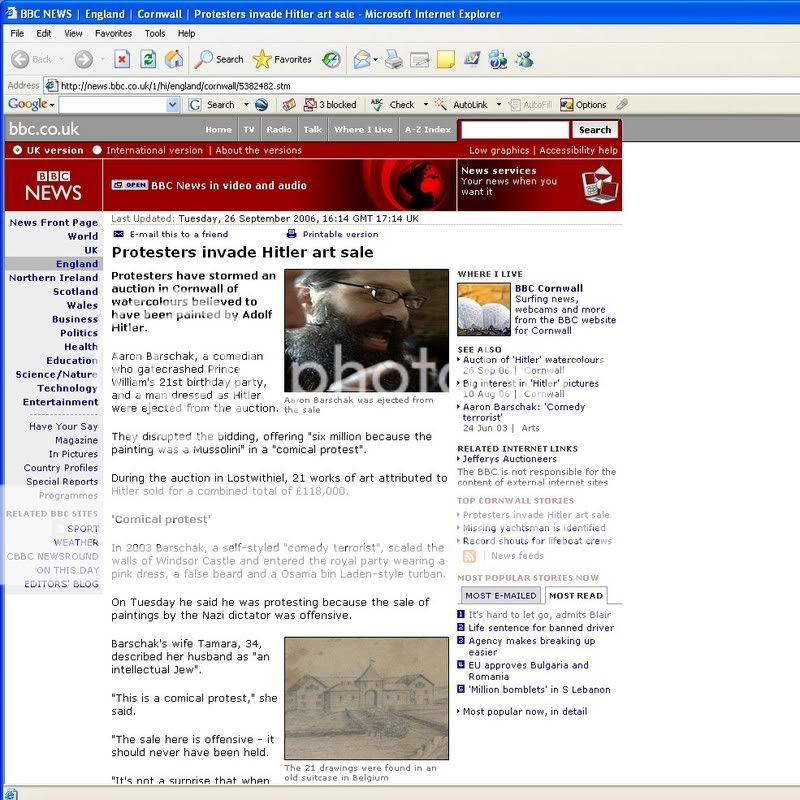800x800 pixels.
Task: Open the History clock icon
Action: point(331,59)
